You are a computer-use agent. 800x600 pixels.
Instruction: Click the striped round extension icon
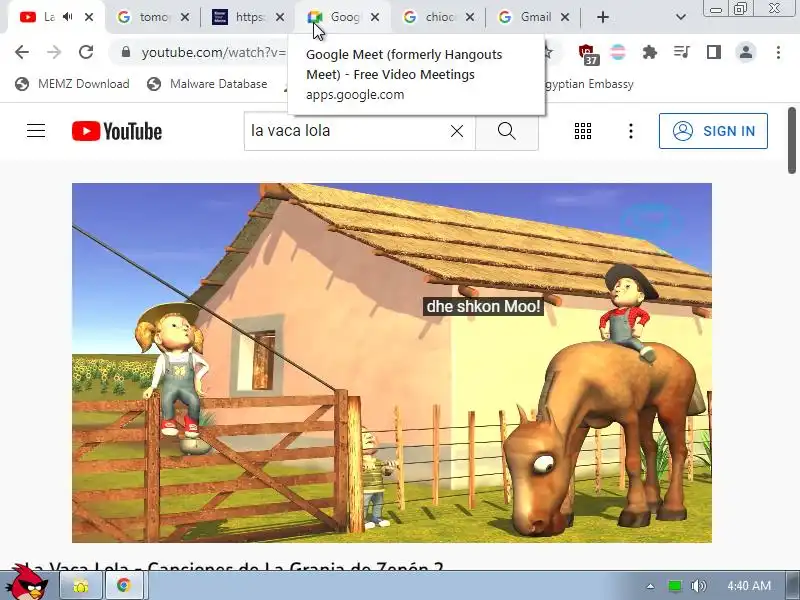click(x=618, y=52)
